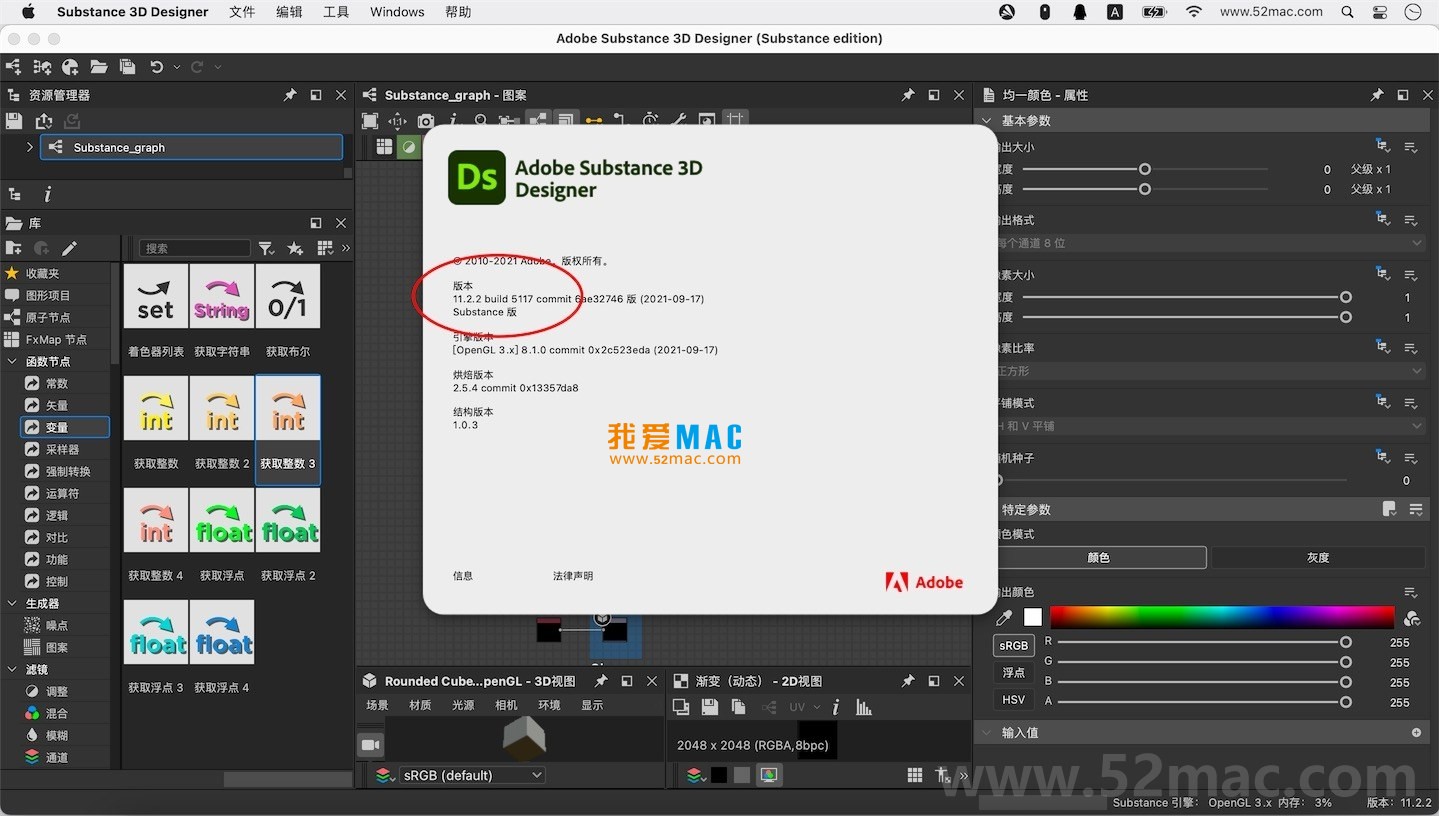Click the undo arrow icon

click(157, 67)
